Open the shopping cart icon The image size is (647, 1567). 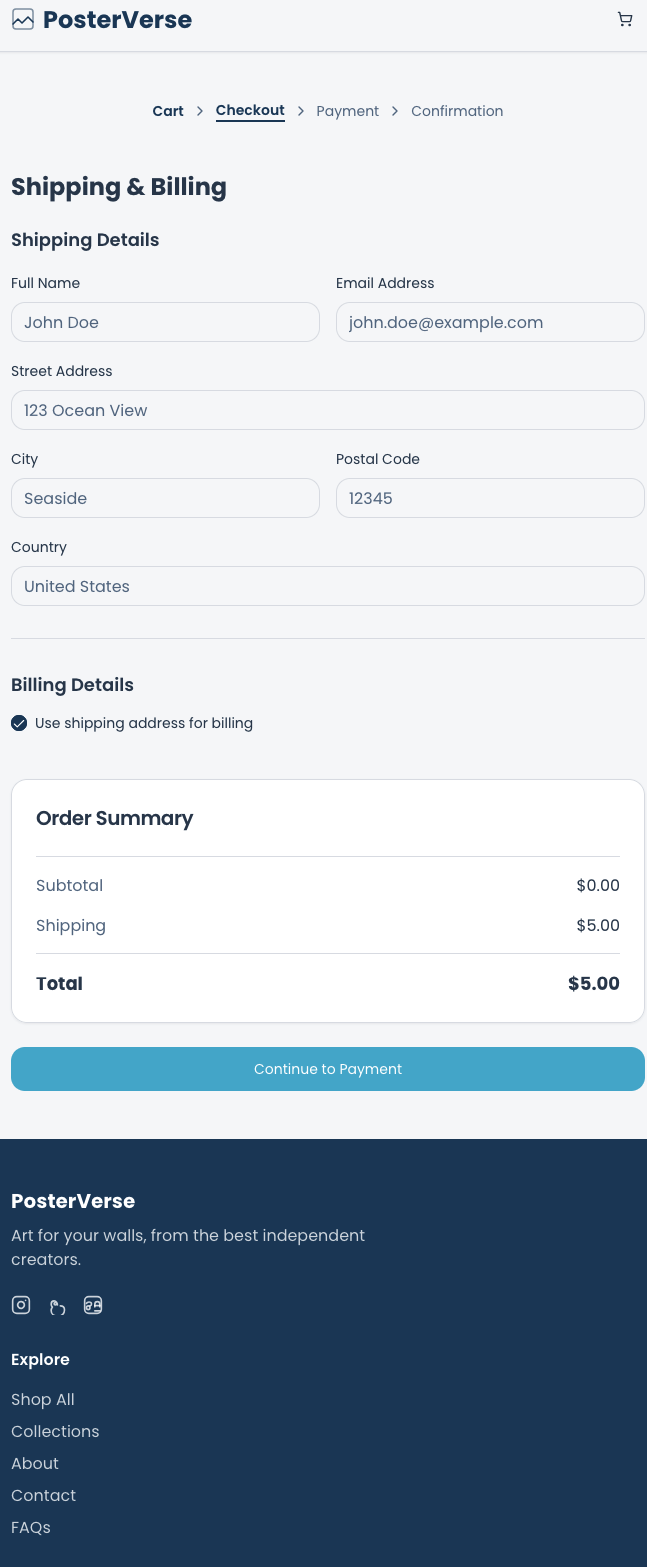pyautogui.click(x=625, y=19)
